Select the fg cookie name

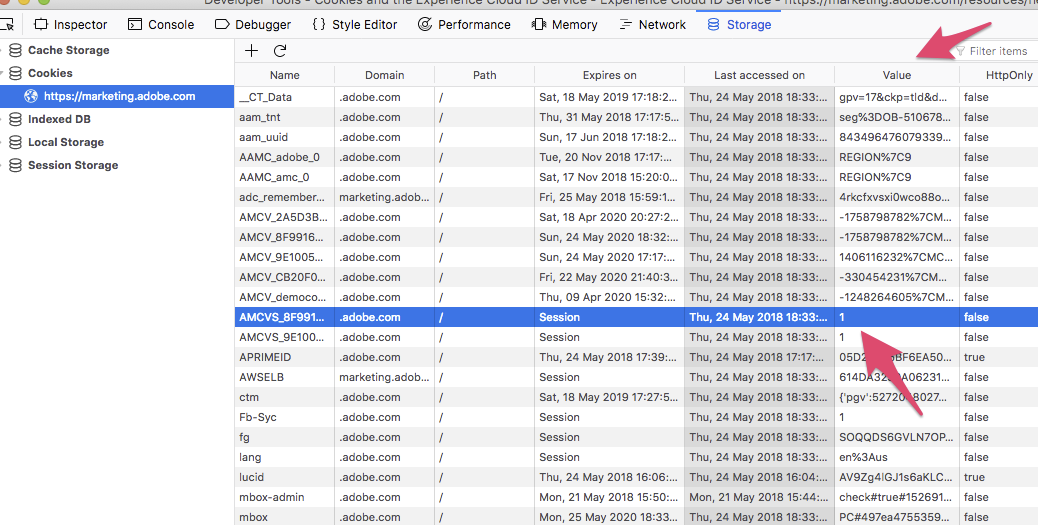[x=244, y=437]
